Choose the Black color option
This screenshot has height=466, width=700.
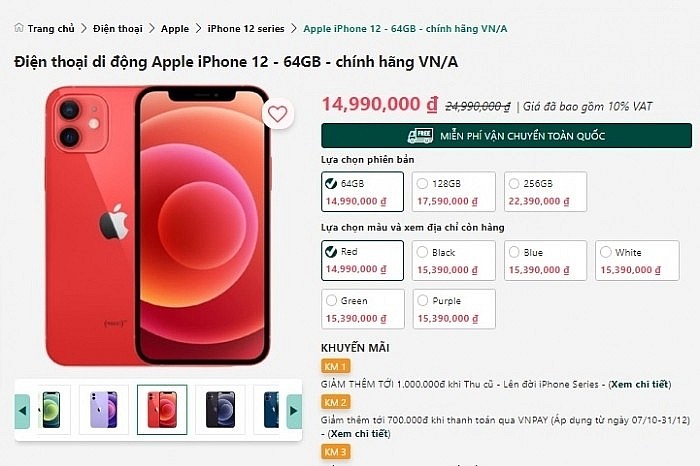pos(454,261)
